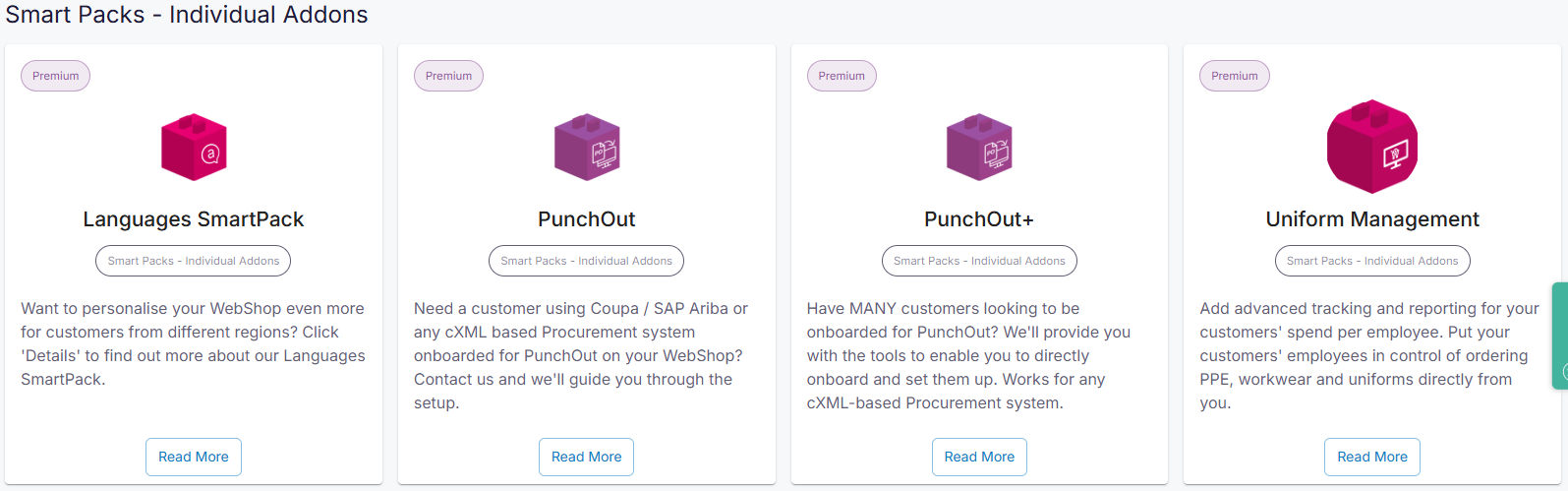Screen dimensions: 1568x491
Task: Click the Uniform Management cube icon
Action: 1372,147
